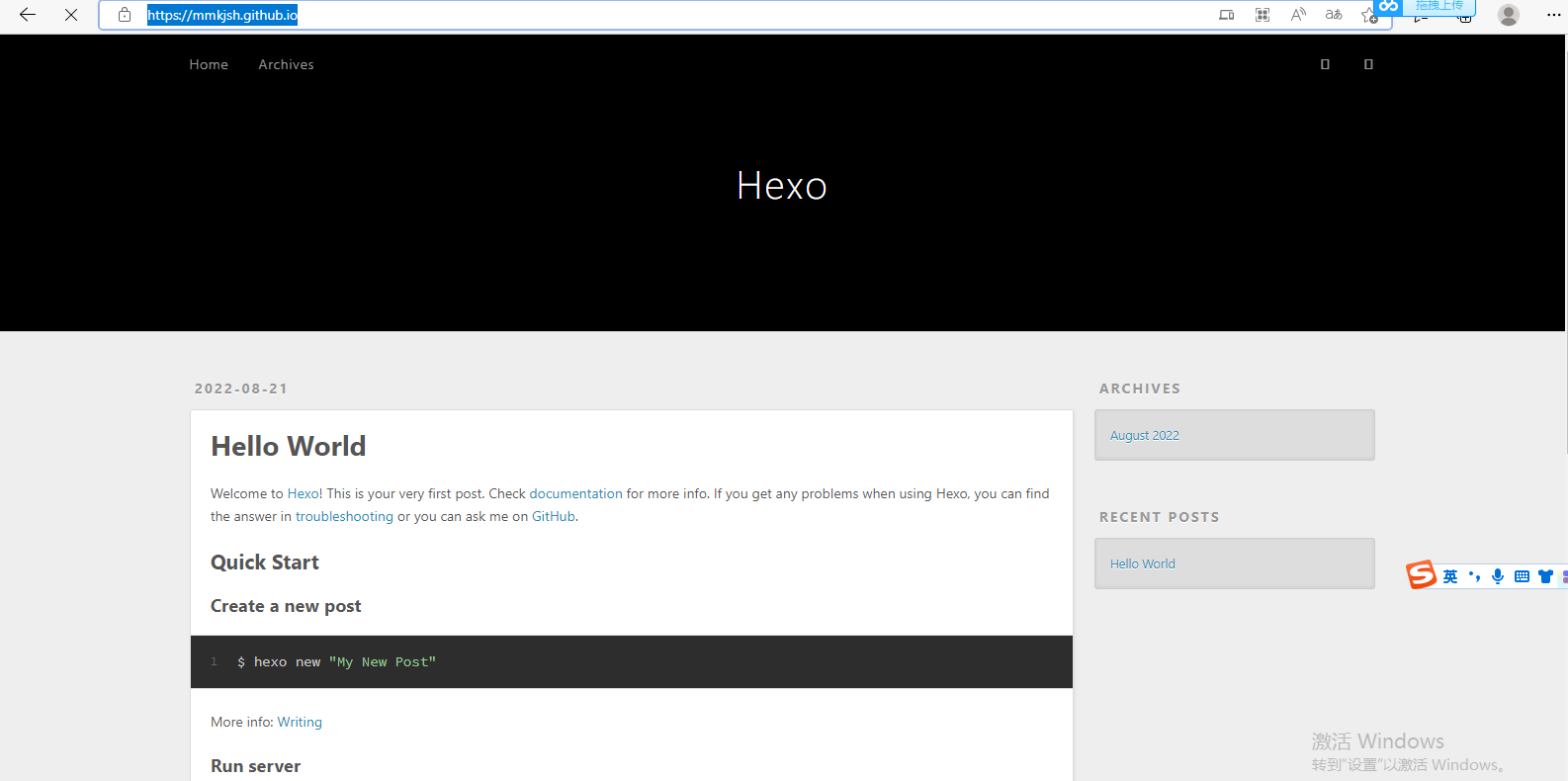Open the page translate icon
Image resolution: width=1568 pixels, height=781 pixels.
(x=1334, y=15)
